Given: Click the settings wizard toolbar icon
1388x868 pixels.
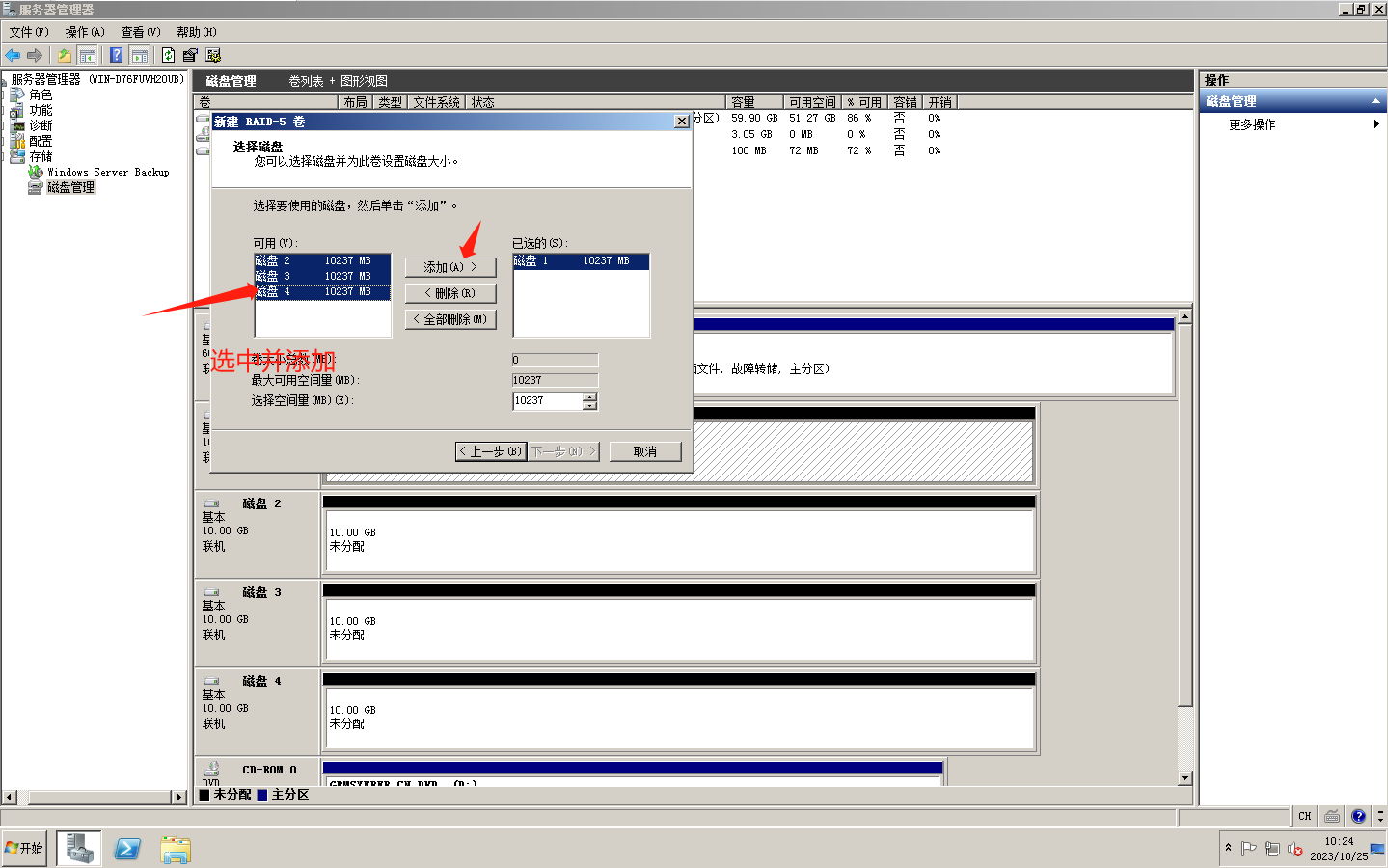Looking at the screenshot, I should [213, 55].
